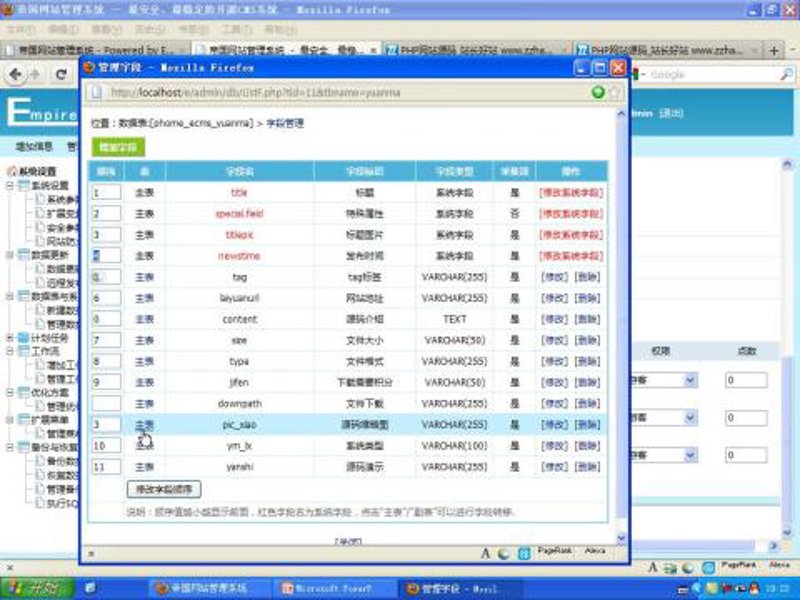Click the 系统设置 folder icon in sidebar tree

(23, 185)
